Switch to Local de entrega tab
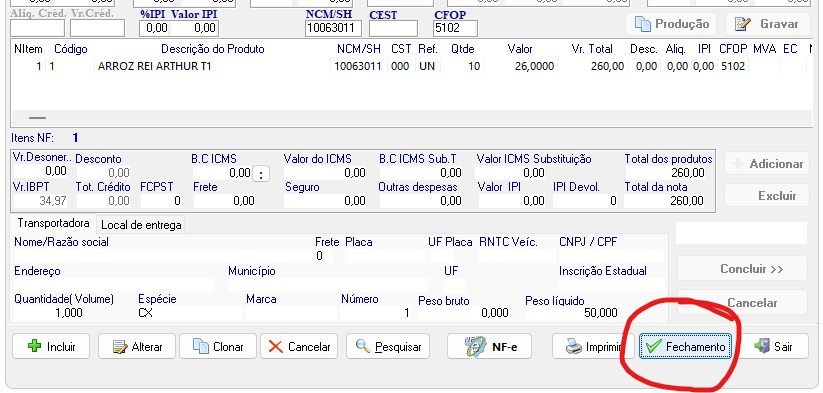 tap(141, 225)
